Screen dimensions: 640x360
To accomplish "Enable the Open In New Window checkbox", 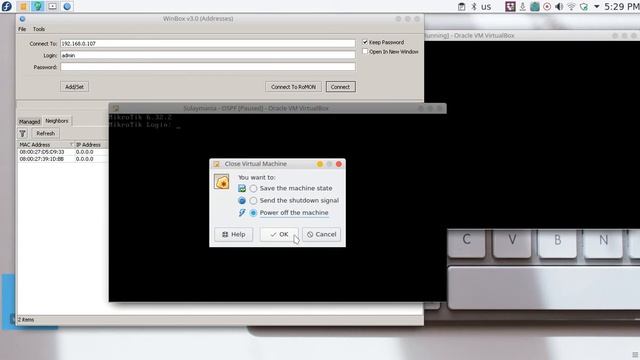I will click(365, 51).
